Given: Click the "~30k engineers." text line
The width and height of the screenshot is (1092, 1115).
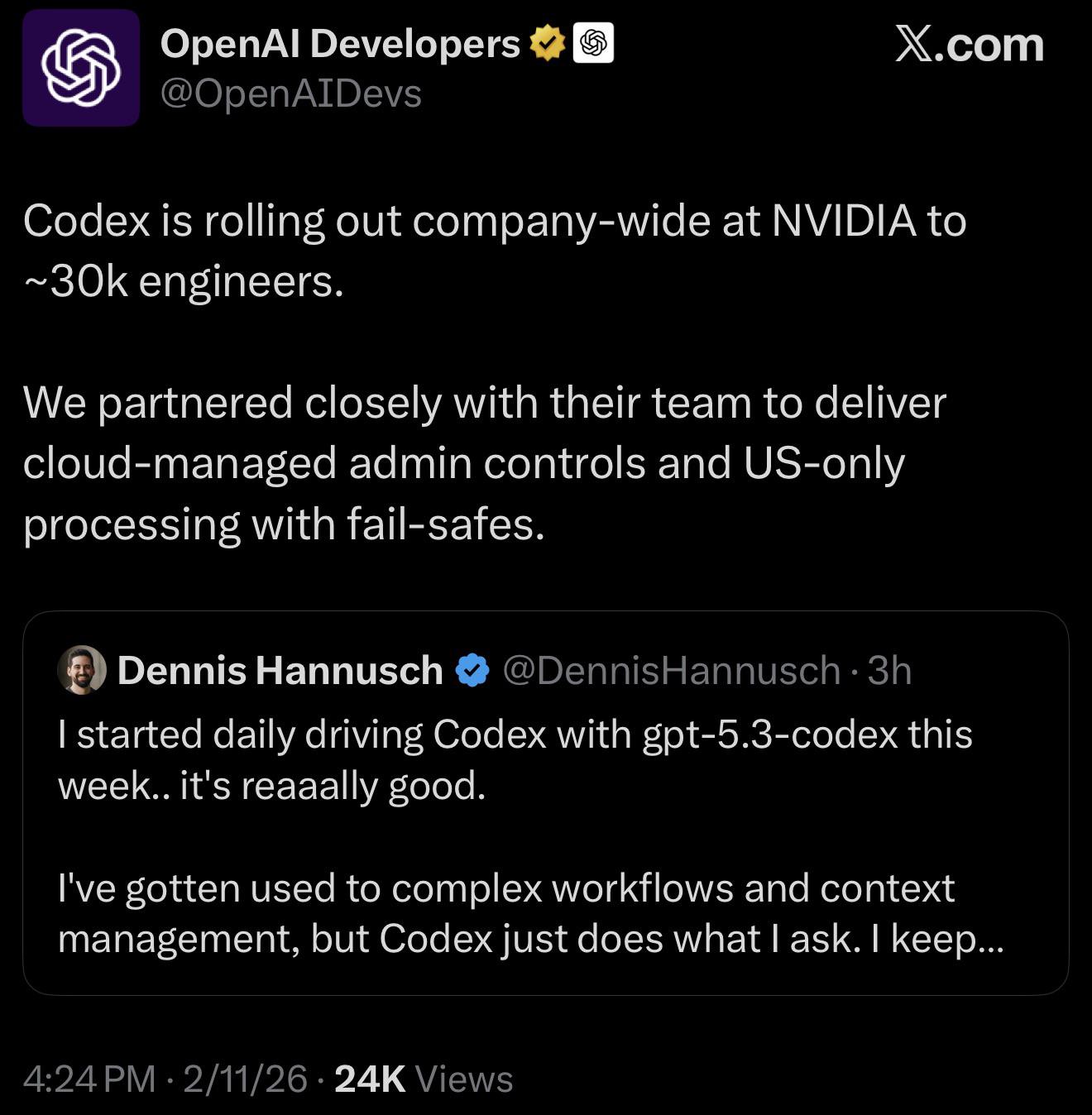Looking at the screenshot, I should point(184,281).
